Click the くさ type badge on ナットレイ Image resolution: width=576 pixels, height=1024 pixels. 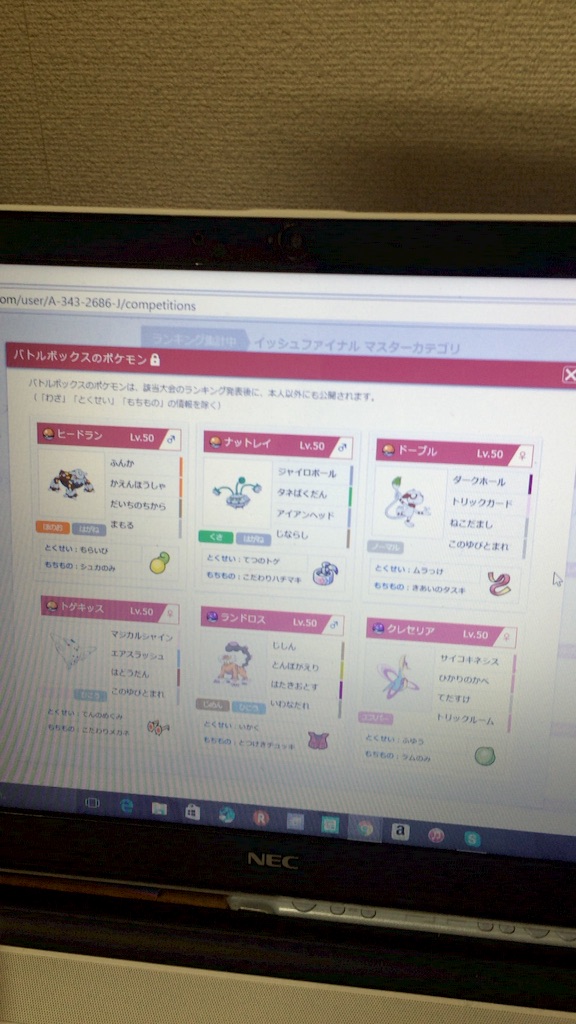click(x=216, y=537)
